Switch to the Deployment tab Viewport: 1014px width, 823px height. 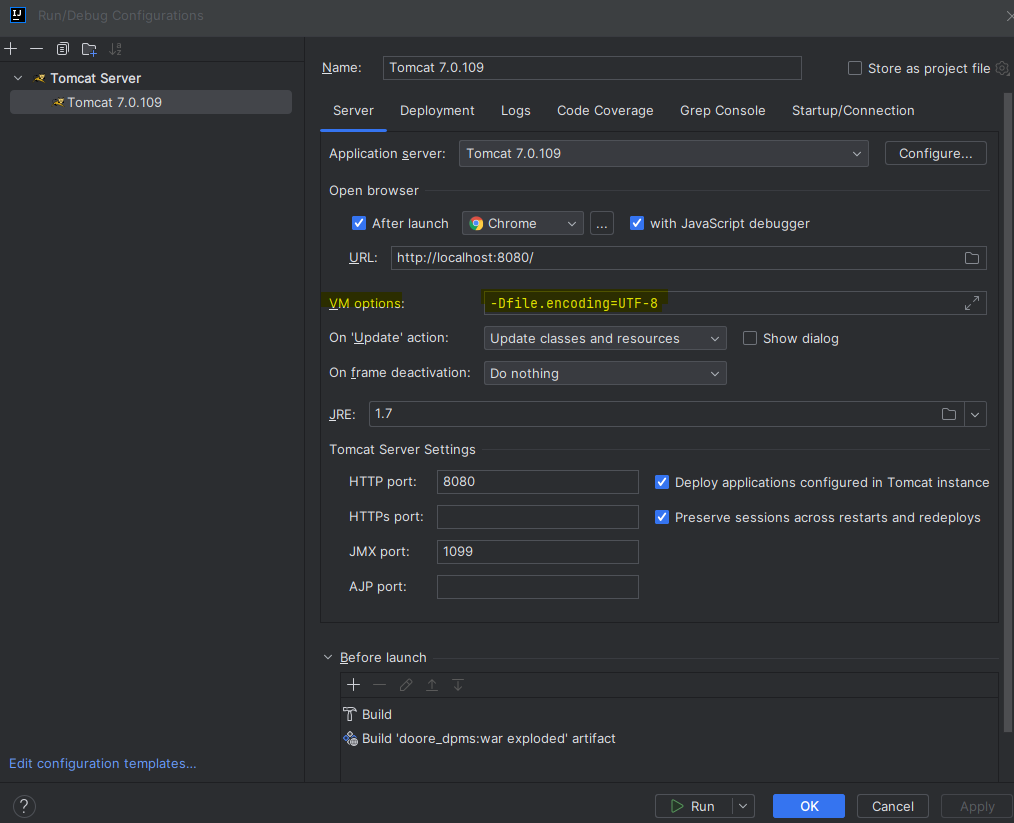pos(437,111)
